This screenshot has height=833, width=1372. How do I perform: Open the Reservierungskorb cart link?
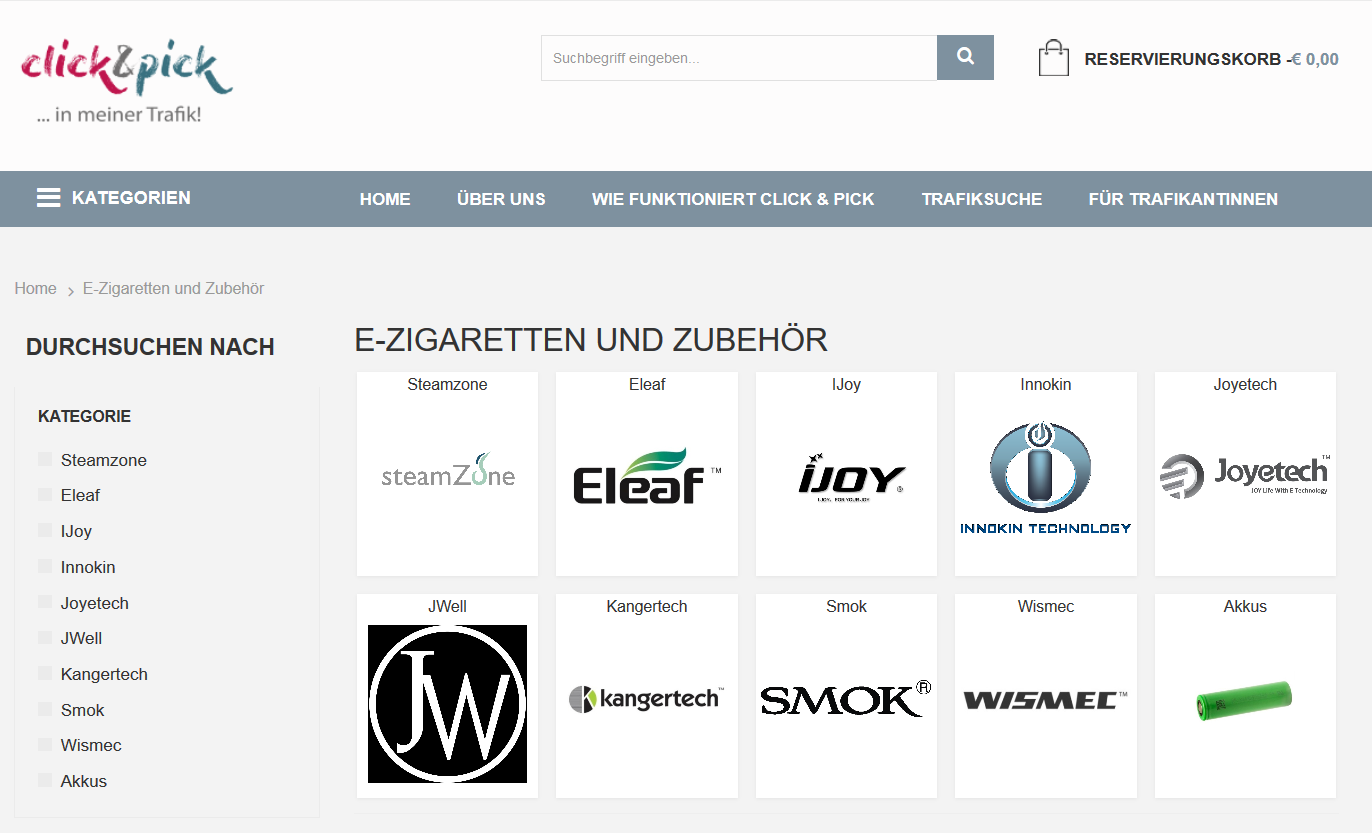click(1182, 59)
